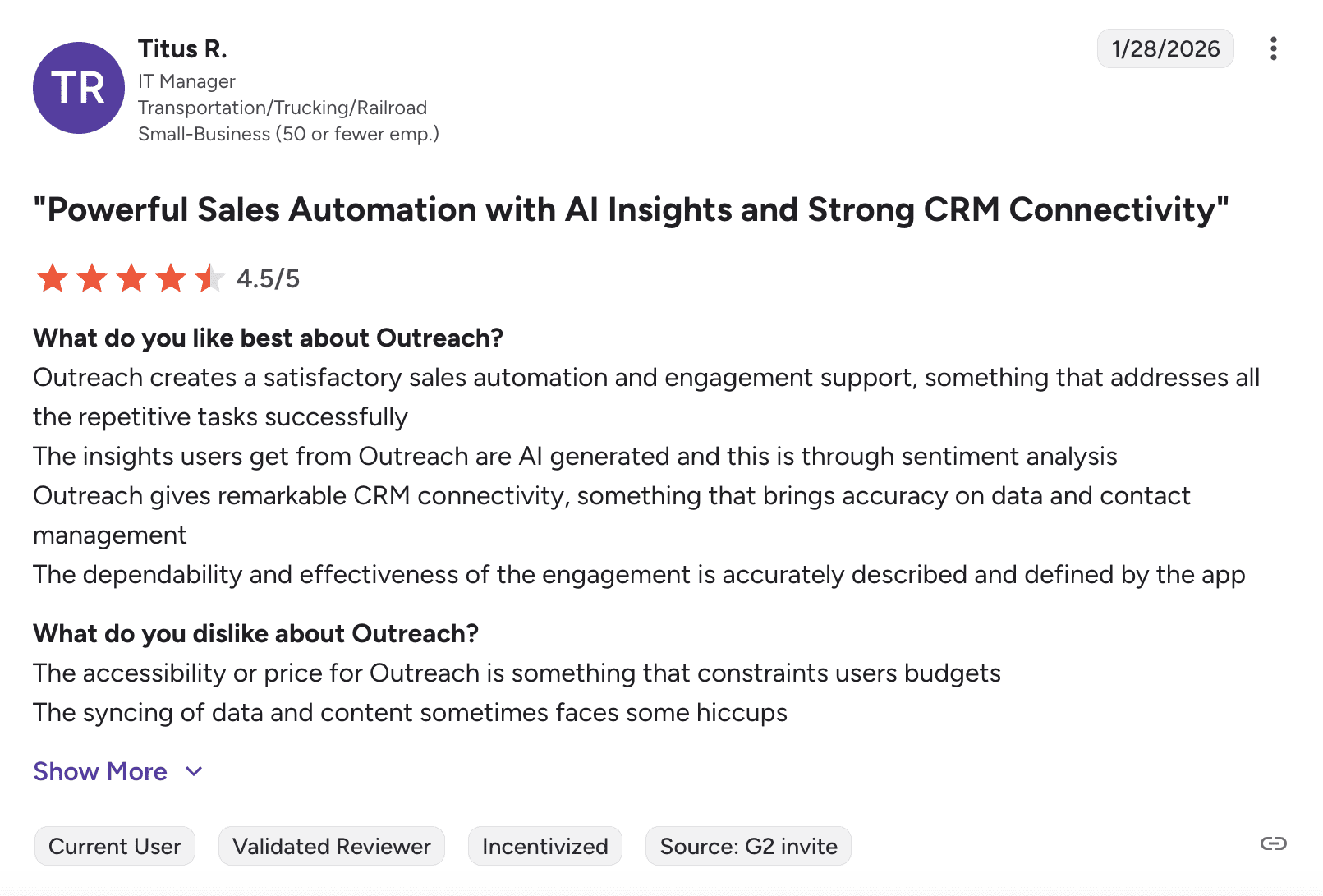Click the third rating star
The image size is (1323, 896).
tap(131, 278)
